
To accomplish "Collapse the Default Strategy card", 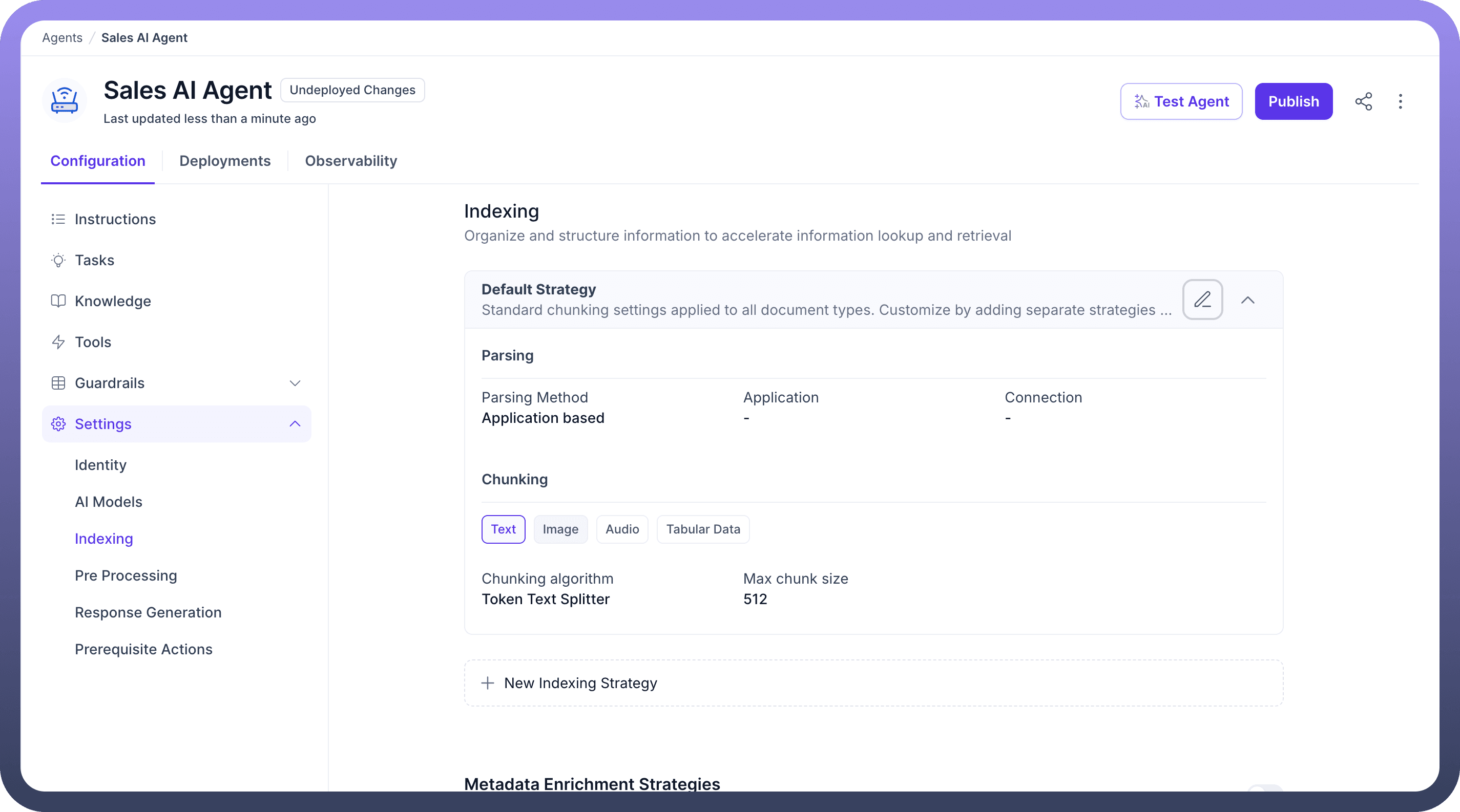I will 1247,300.
